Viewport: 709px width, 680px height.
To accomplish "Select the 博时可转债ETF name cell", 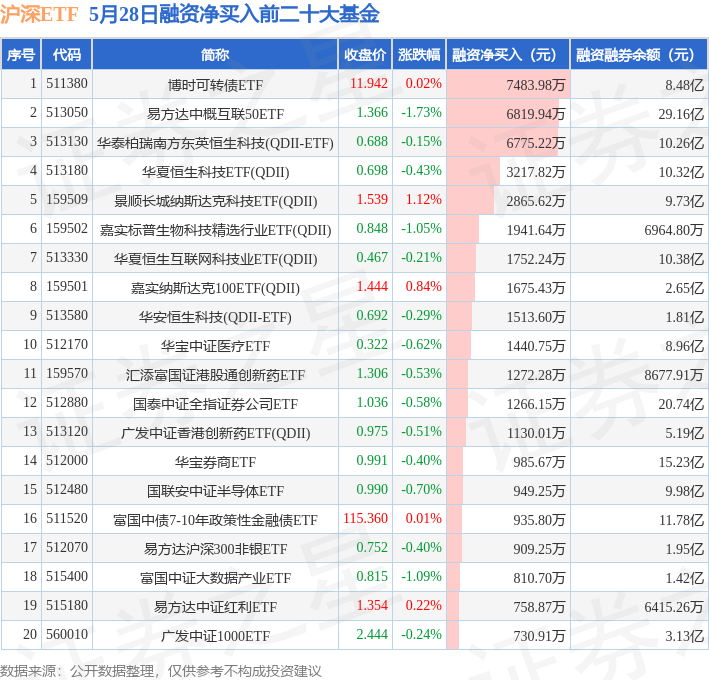I will pyautogui.click(x=215, y=85).
